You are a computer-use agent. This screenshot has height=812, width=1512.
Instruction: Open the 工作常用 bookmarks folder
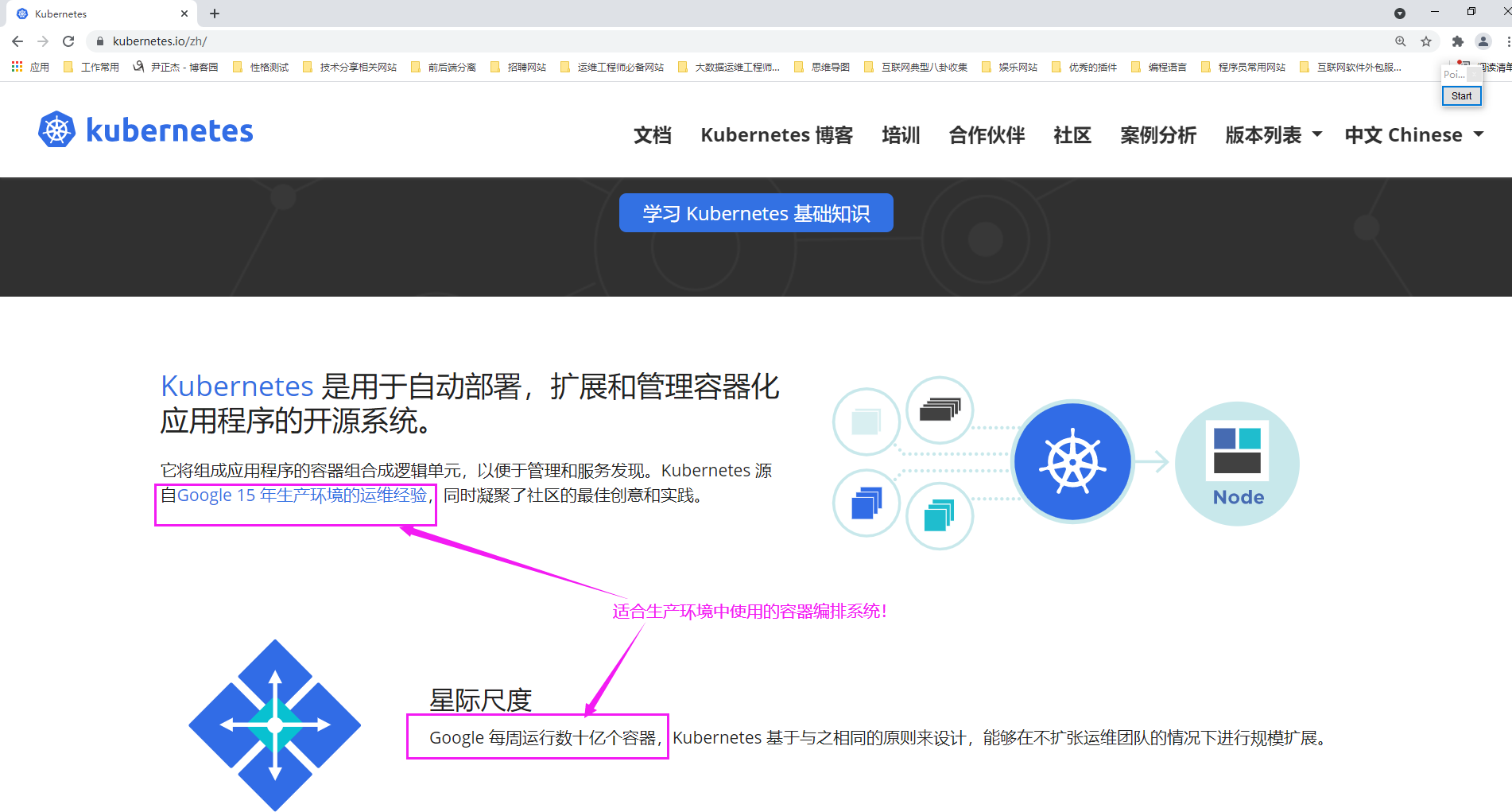pyautogui.click(x=91, y=68)
